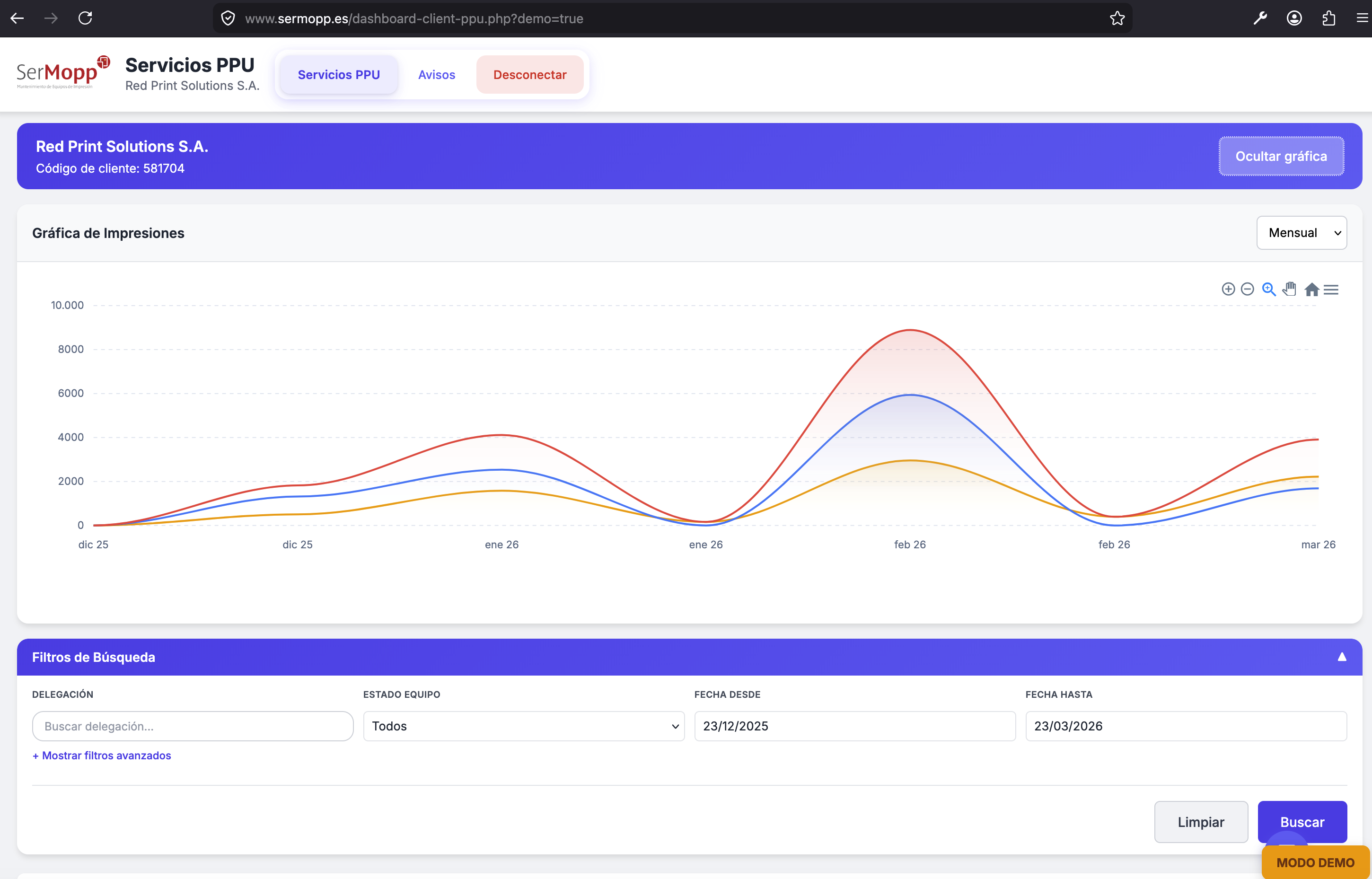Click the SerMopp logo
1372x879 pixels.
[63, 73]
